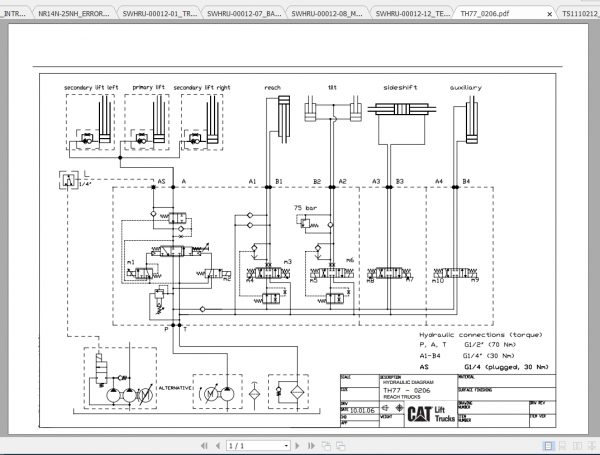Viewport: 600px width, 455px height.
Task: Click the 'reach' cylinder label
Action: click(x=272, y=88)
